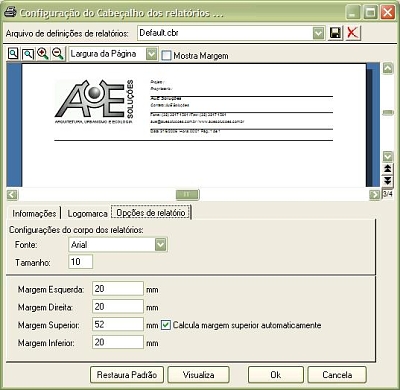Jump to next page with double-down arrow
This screenshot has width=400, height=390.
387,181
